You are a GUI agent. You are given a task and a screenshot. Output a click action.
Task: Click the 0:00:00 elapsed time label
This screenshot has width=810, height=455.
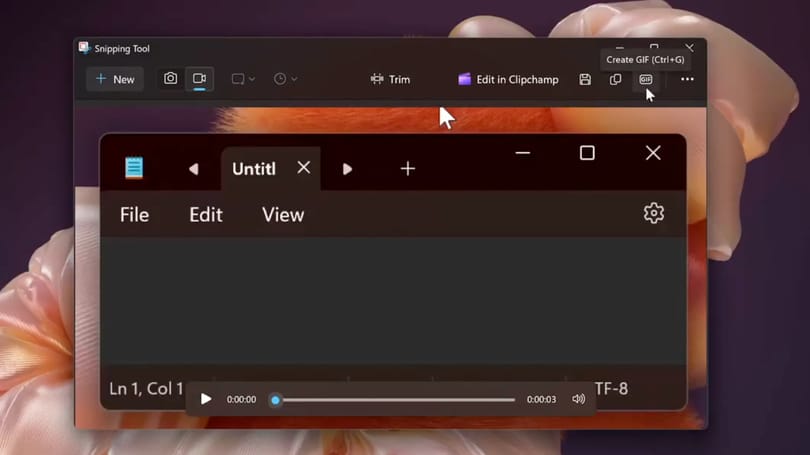point(241,399)
